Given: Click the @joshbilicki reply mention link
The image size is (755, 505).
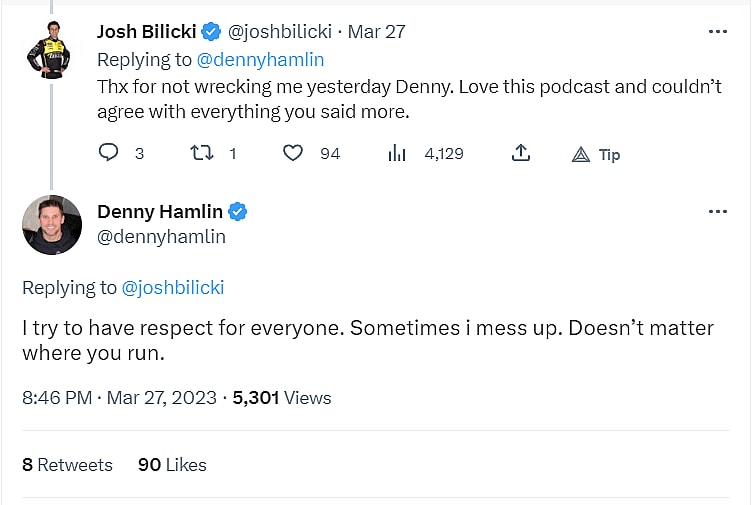Looking at the screenshot, I should 172,288.
